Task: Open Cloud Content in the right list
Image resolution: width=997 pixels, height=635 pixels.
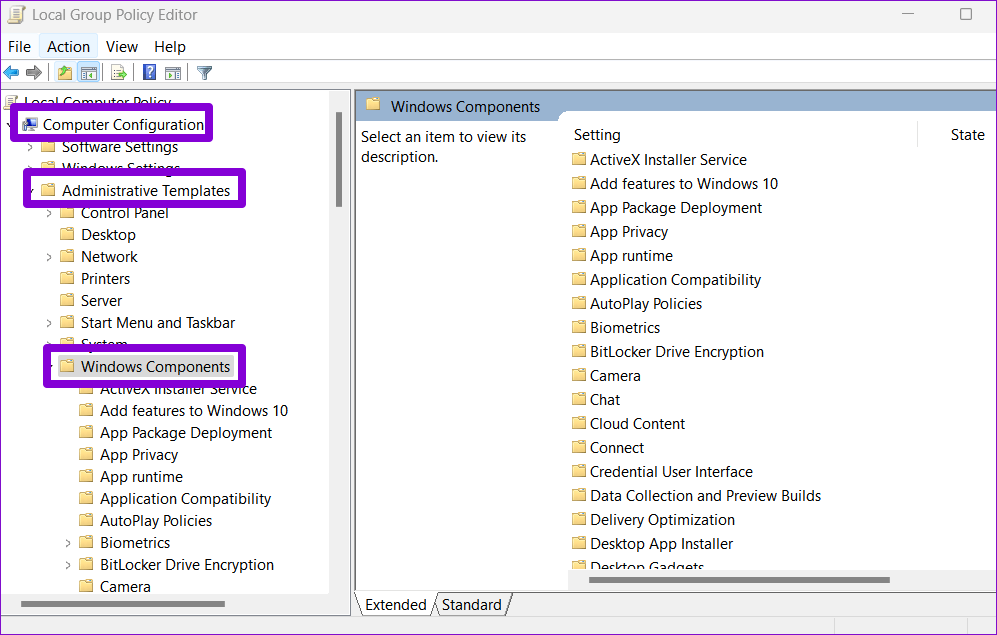Action: pyautogui.click(x=637, y=424)
